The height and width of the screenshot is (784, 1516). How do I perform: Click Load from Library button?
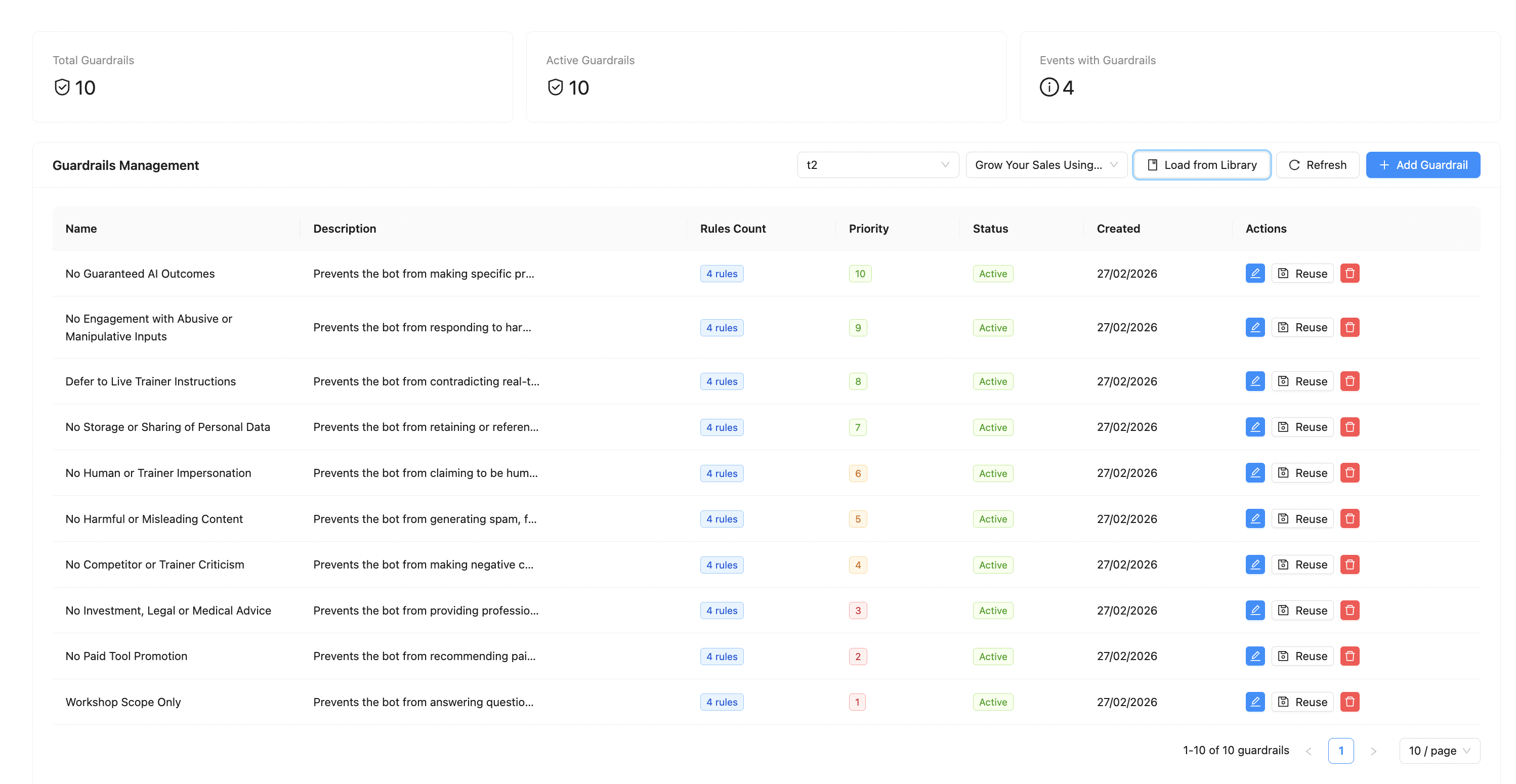click(x=1202, y=165)
